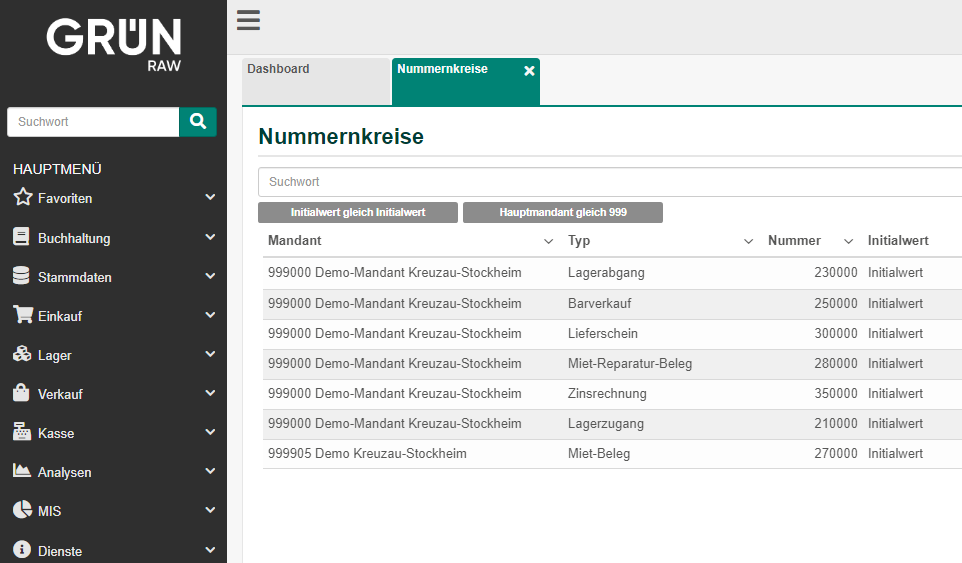Click the Lager boxes icon
This screenshot has height=563, width=962.
tap(22, 354)
